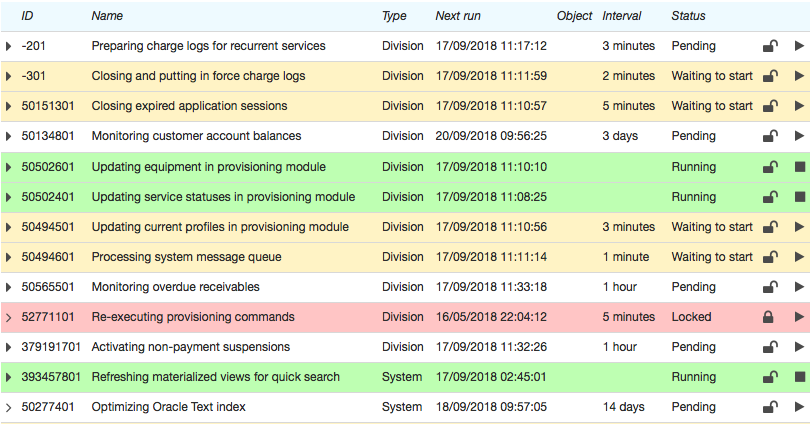
Task: Expand row with ID -301
Action: (8, 76)
